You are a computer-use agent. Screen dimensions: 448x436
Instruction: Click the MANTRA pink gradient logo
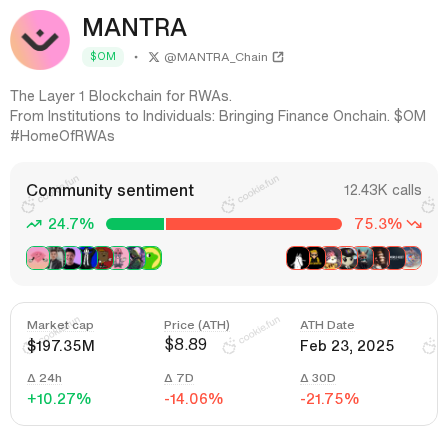pyautogui.click(x=40, y=40)
